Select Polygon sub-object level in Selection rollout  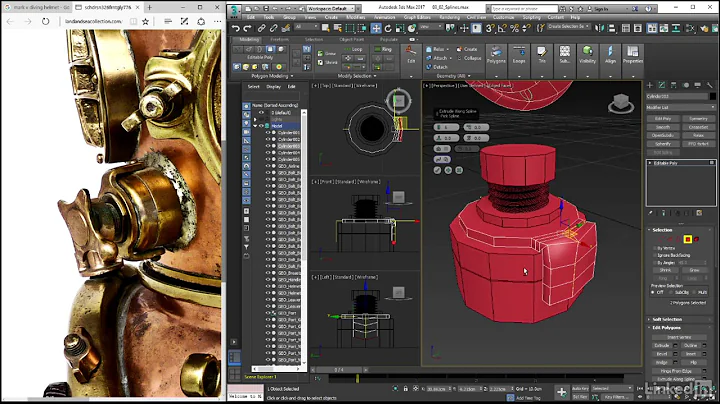tap(688, 239)
